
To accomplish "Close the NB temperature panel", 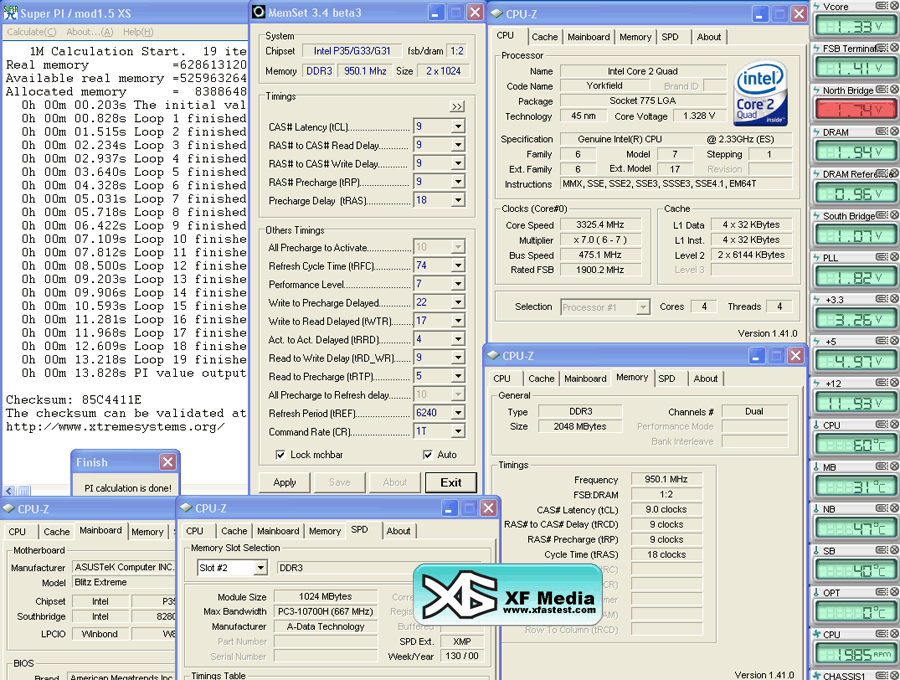I will coord(894,508).
